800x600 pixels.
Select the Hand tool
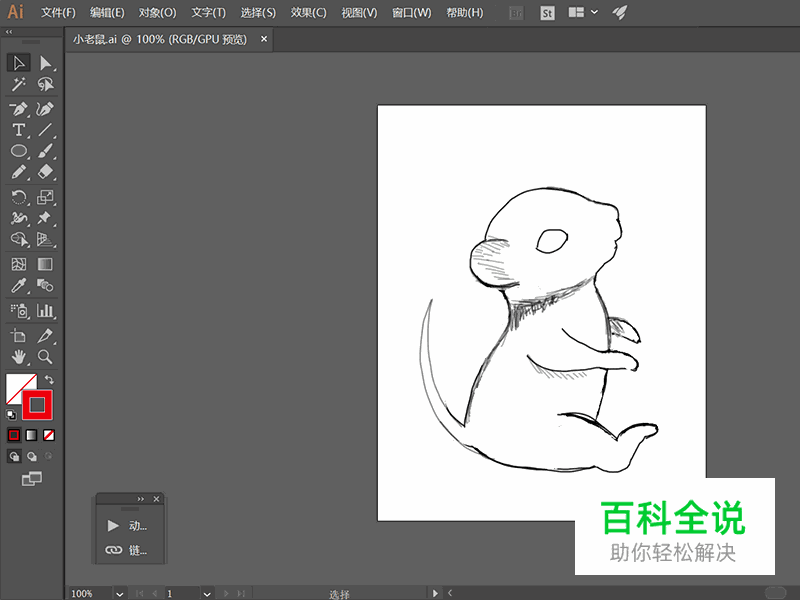[18, 356]
